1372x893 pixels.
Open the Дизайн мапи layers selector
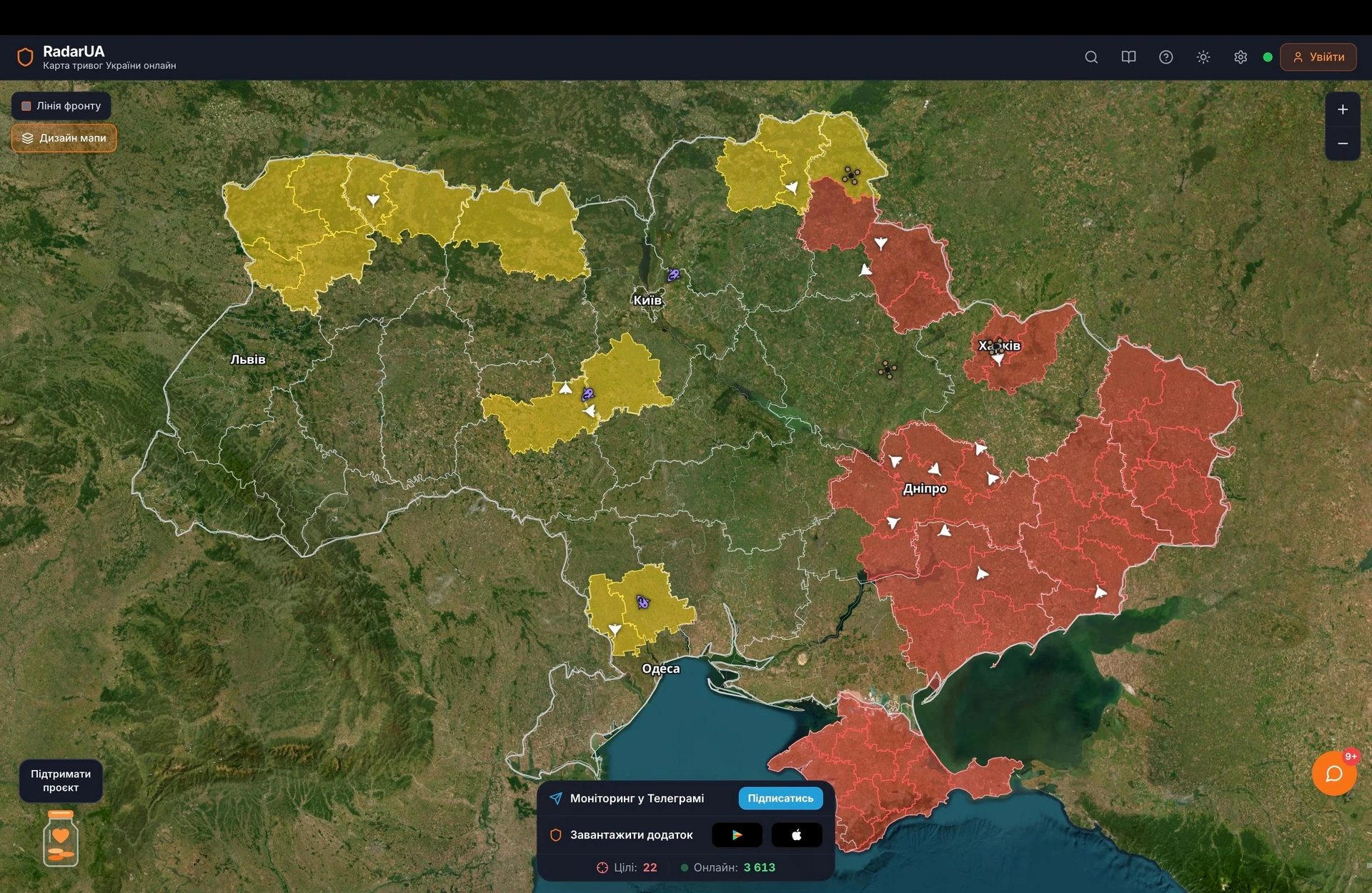(x=64, y=138)
